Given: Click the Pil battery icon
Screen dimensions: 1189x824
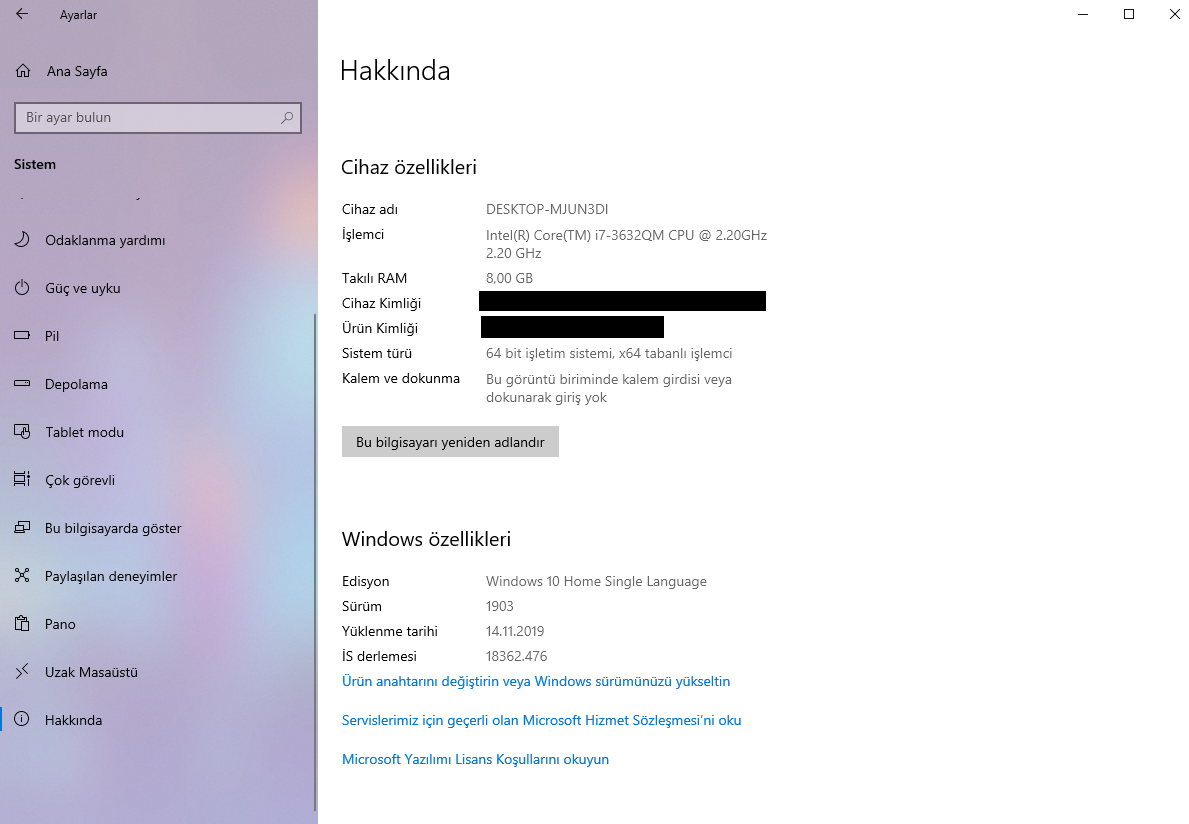Looking at the screenshot, I should click(x=22, y=335).
